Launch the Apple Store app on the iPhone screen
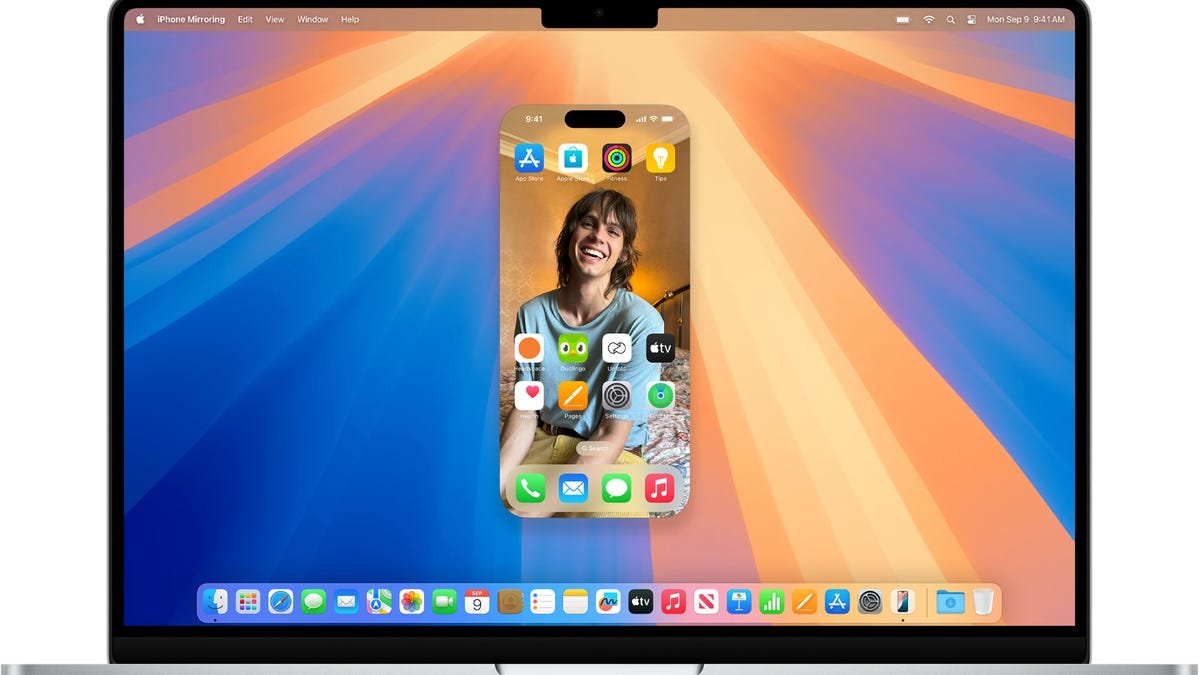This screenshot has height=675, width=1200. 573,158
